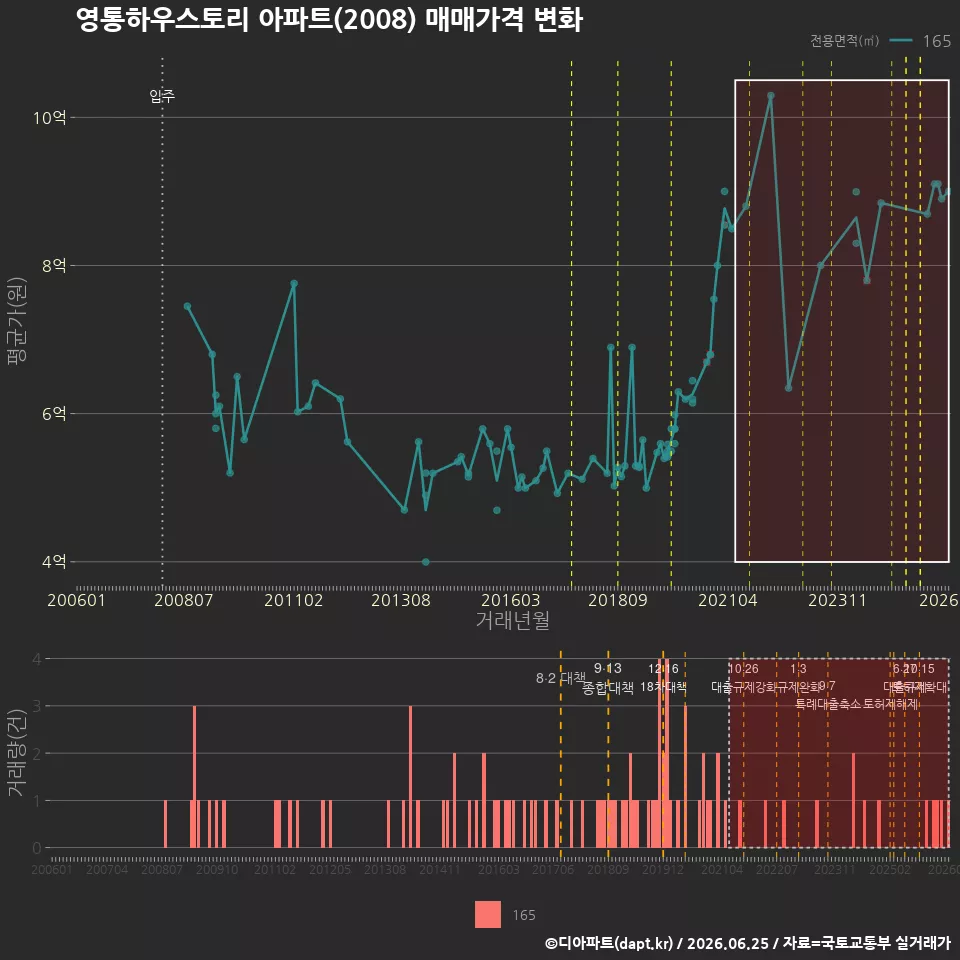Click 201912 on the volume chart x-axis
The width and height of the screenshot is (960, 960).
click(x=663, y=869)
